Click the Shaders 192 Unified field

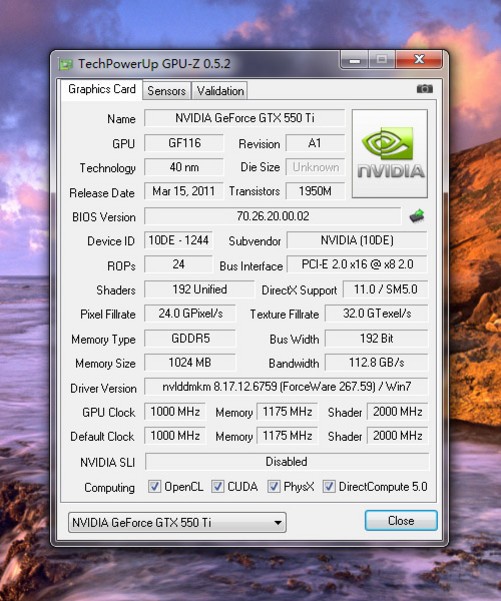(199, 289)
